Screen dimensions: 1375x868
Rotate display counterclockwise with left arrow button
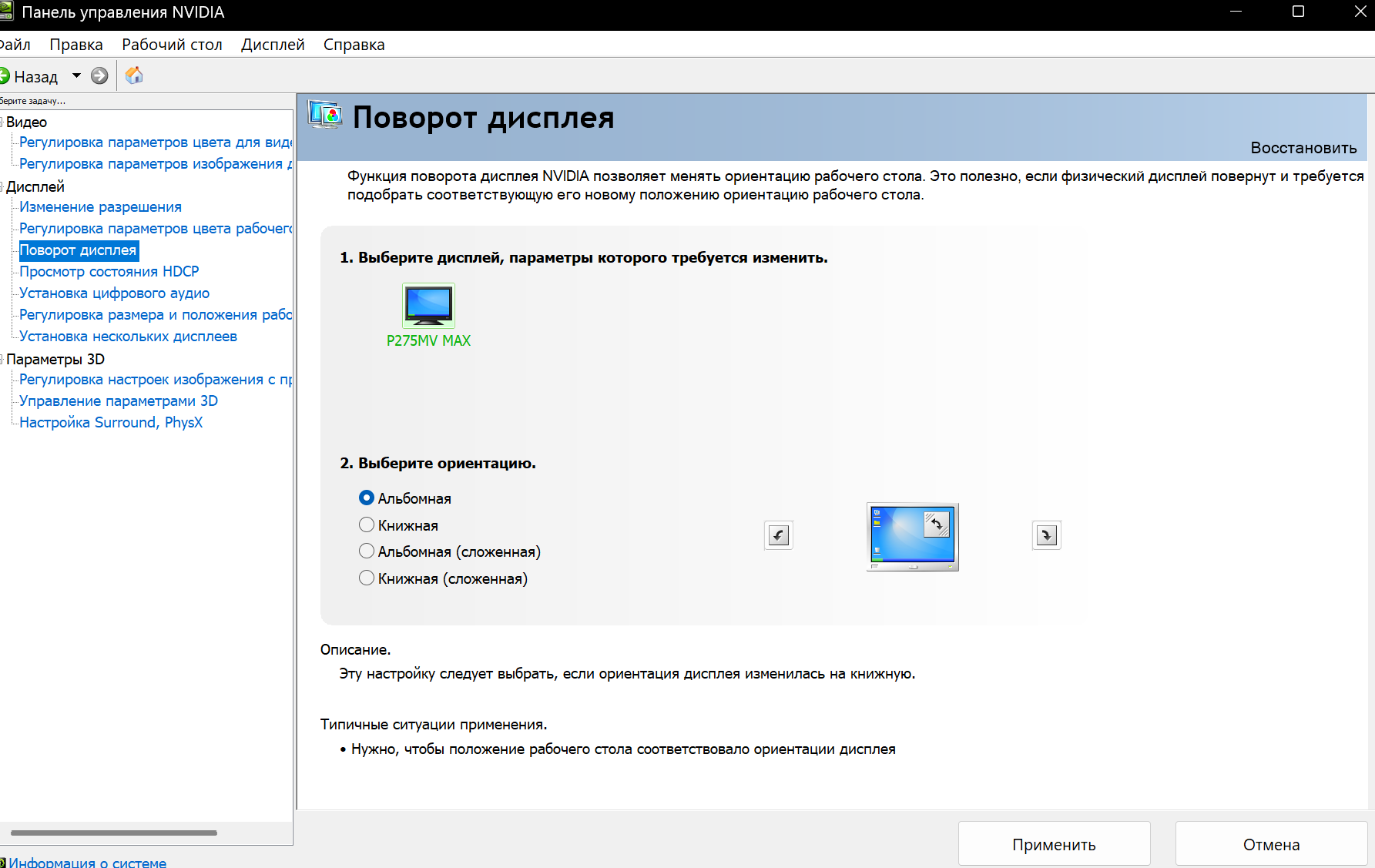pyautogui.click(x=779, y=535)
